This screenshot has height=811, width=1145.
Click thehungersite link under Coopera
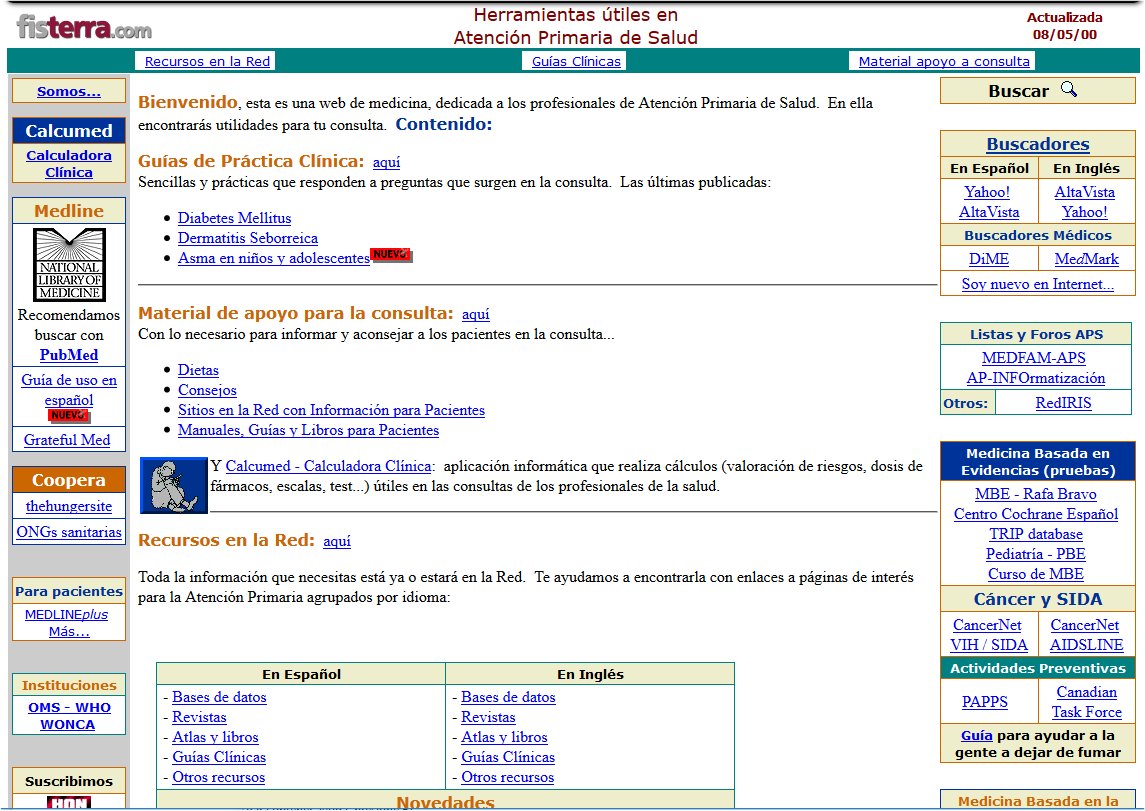pos(69,506)
